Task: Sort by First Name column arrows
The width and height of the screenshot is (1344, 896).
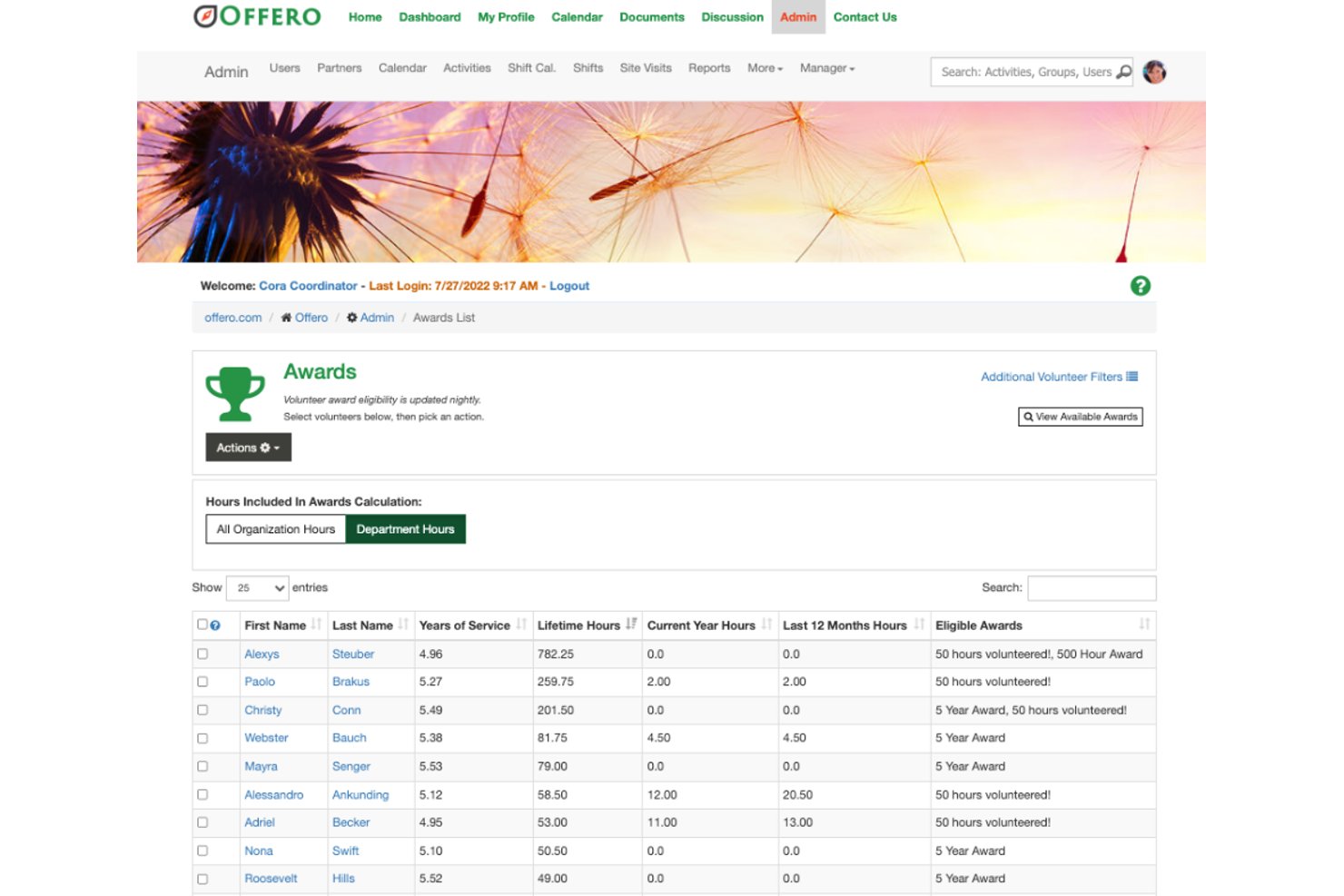Action: point(316,625)
